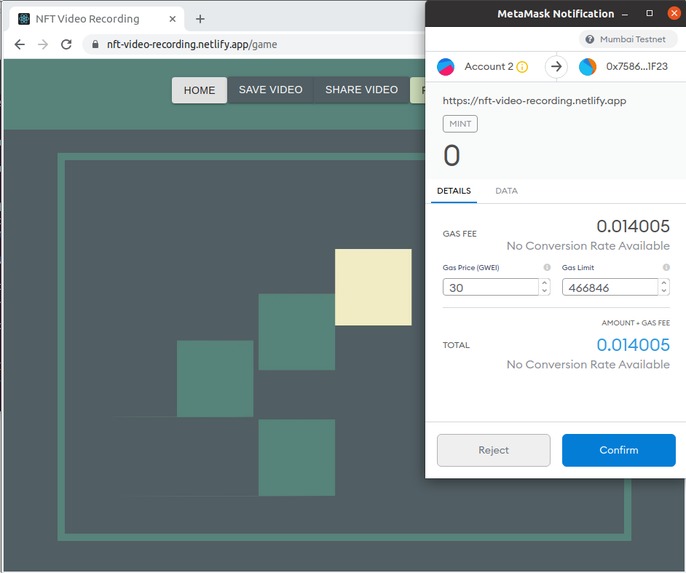Click the Gas Price info icon
This screenshot has width=686, height=573.
pos(547,267)
